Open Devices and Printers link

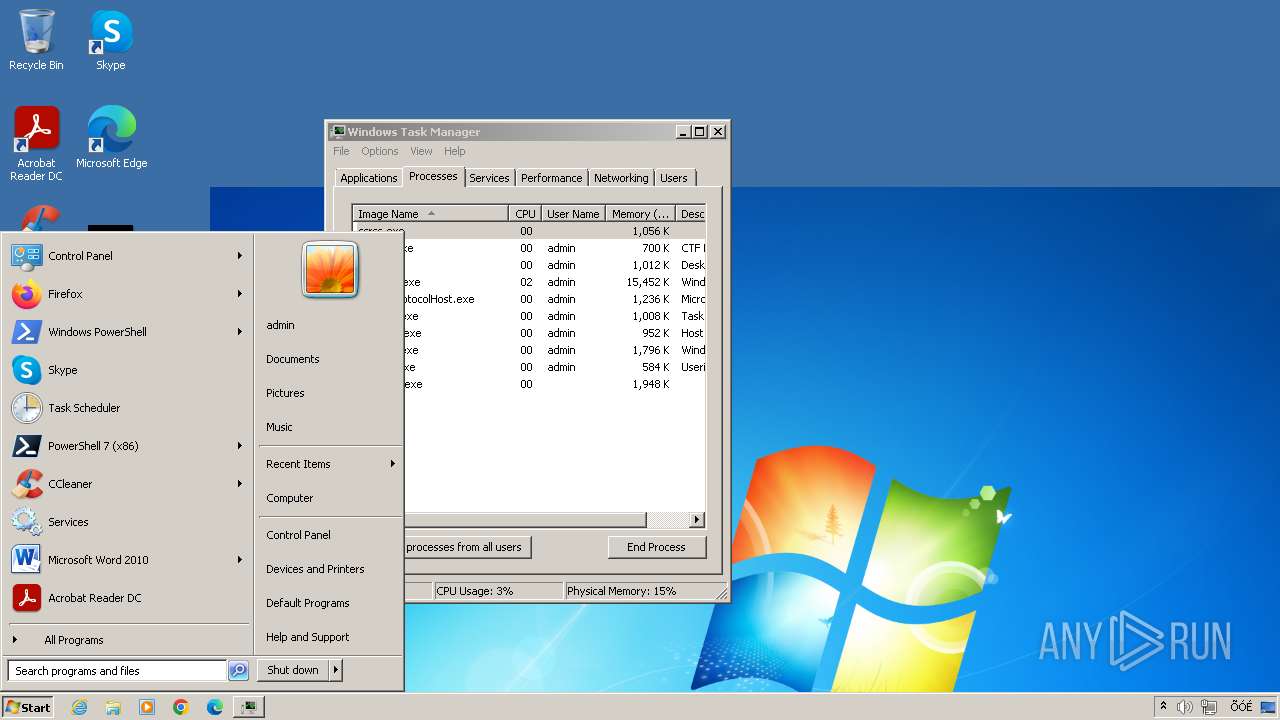click(315, 569)
